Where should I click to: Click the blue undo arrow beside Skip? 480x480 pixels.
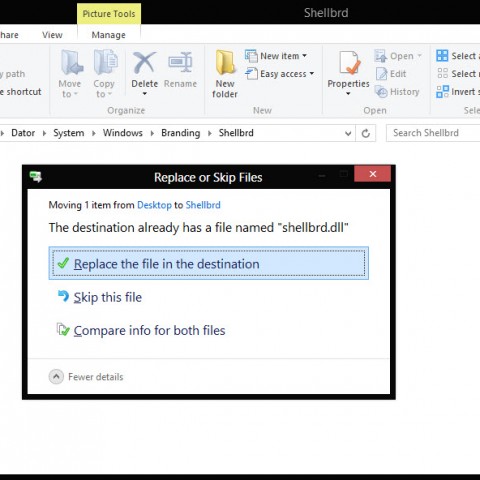pyautogui.click(x=63, y=296)
